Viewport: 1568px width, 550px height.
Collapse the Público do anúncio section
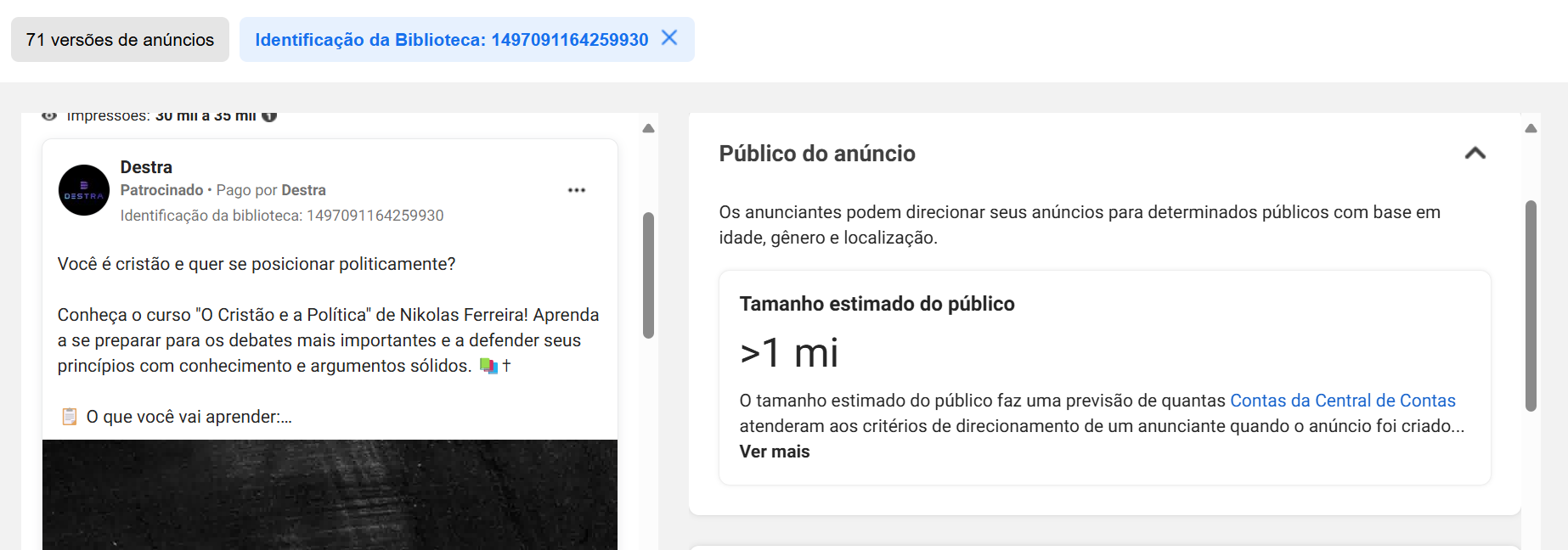[x=1475, y=154]
